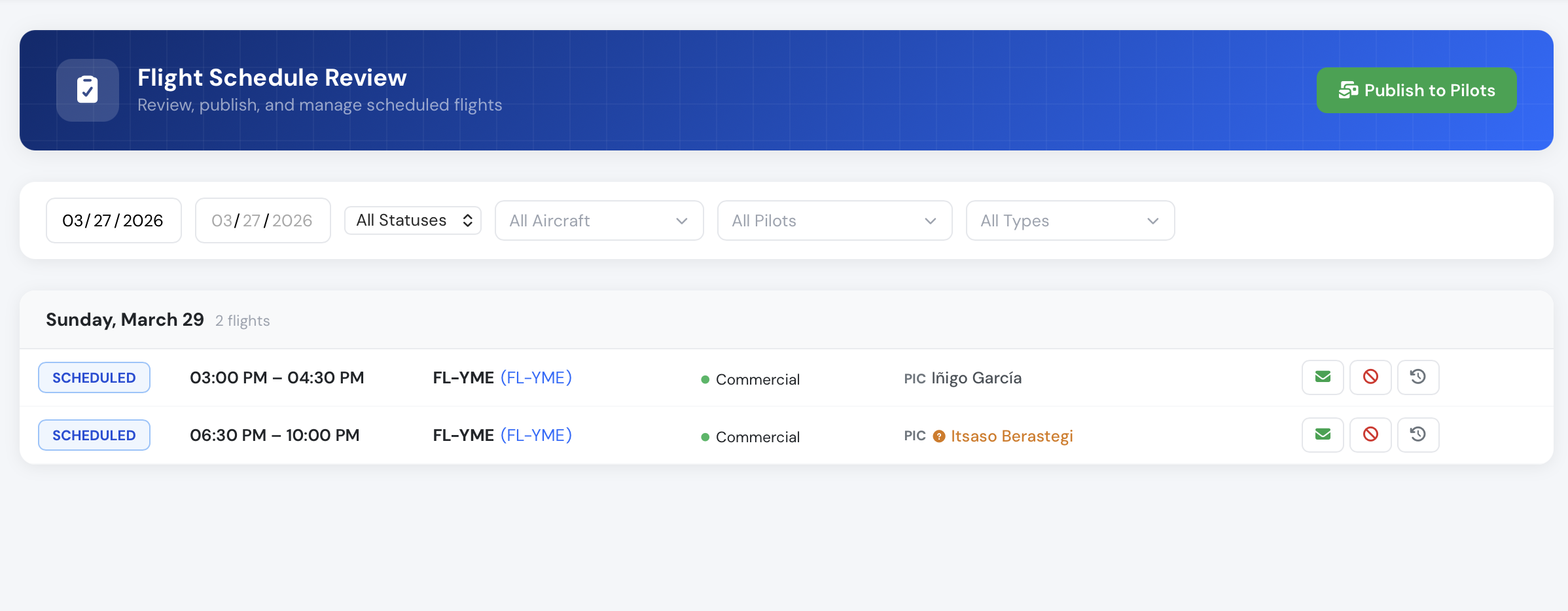Open FL-YME link on 03:00 PM flight

(536, 377)
